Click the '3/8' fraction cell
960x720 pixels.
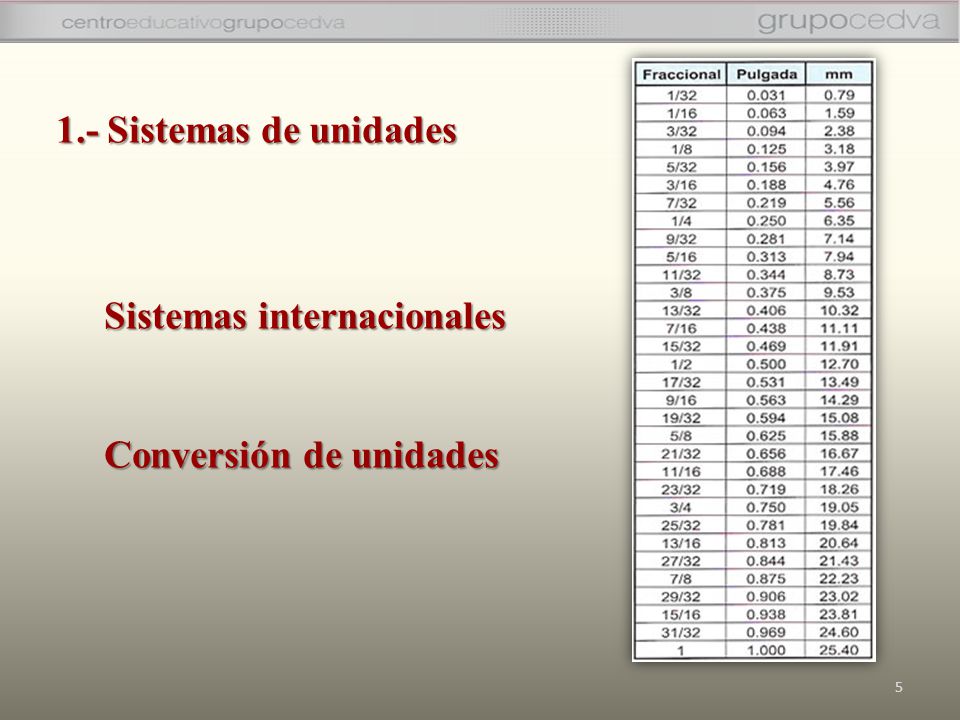point(681,293)
